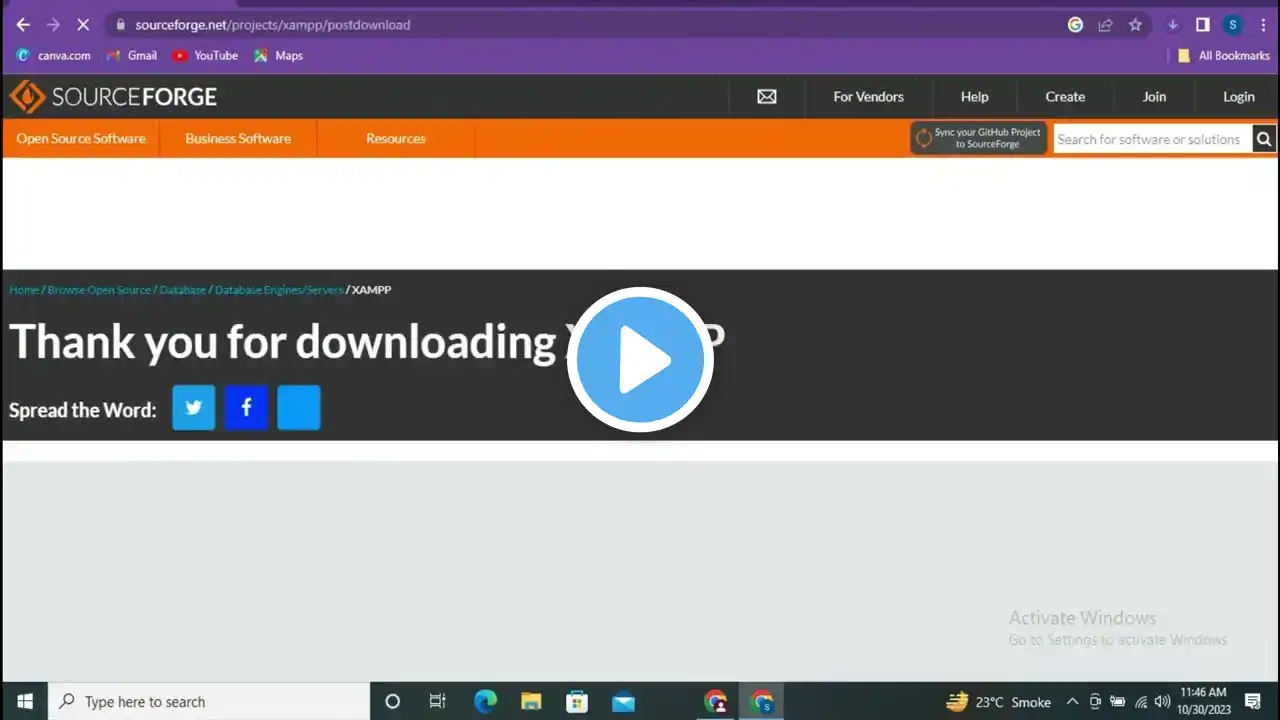
Task: Follow the Browse Open Source breadcrumb
Action: click(99, 290)
